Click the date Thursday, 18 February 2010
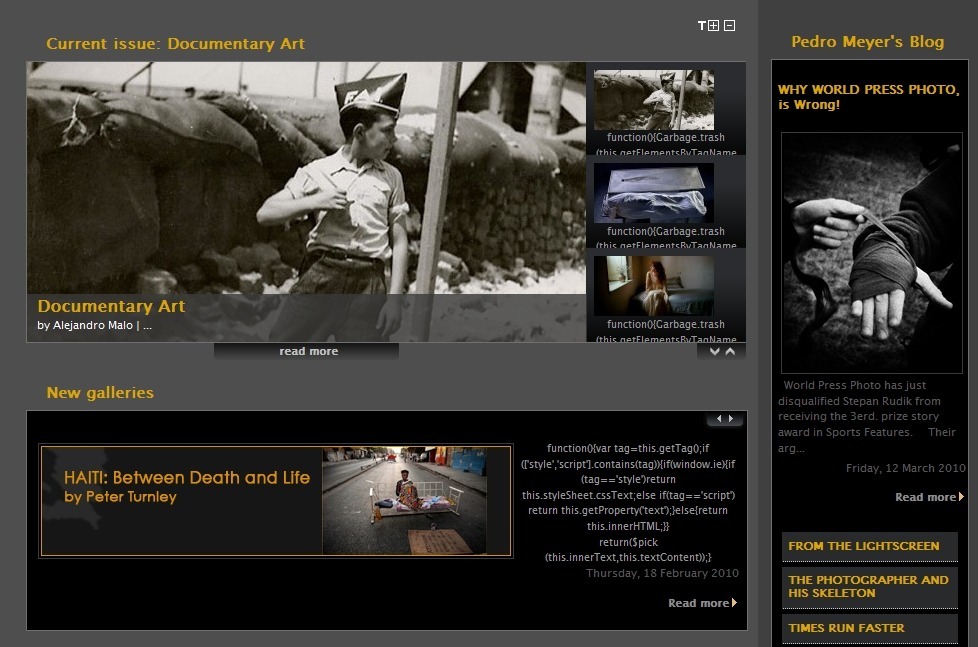 pyautogui.click(x=662, y=573)
